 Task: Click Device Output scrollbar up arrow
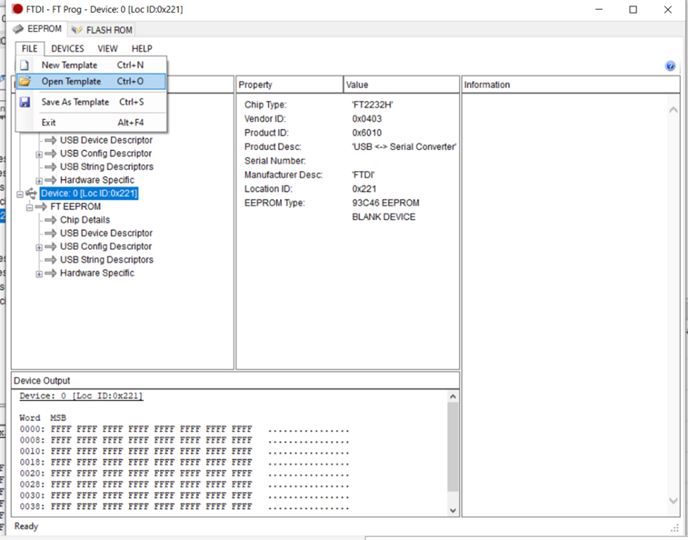click(453, 397)
